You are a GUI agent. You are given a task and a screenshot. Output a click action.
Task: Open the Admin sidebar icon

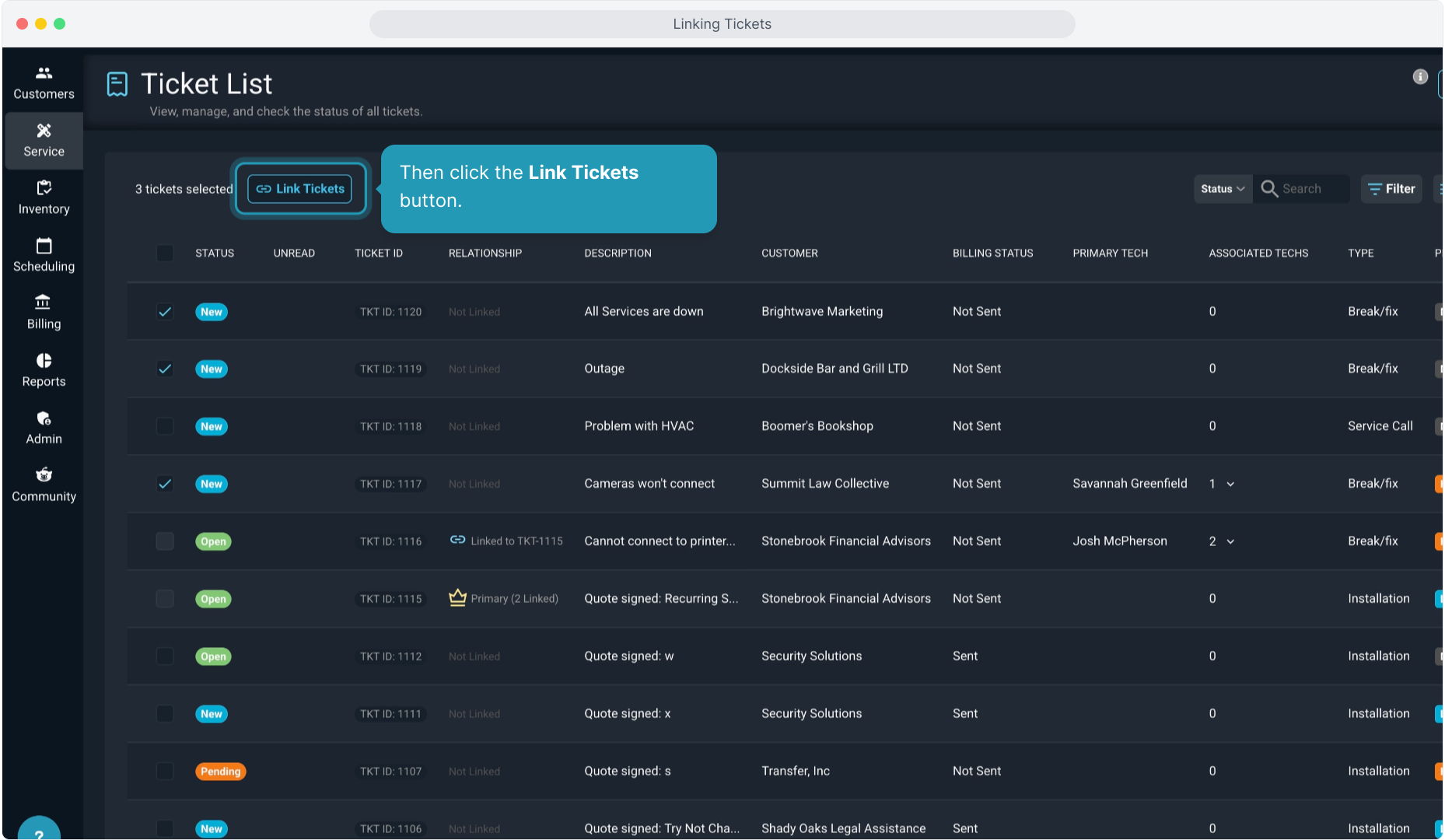coord(44,418)
